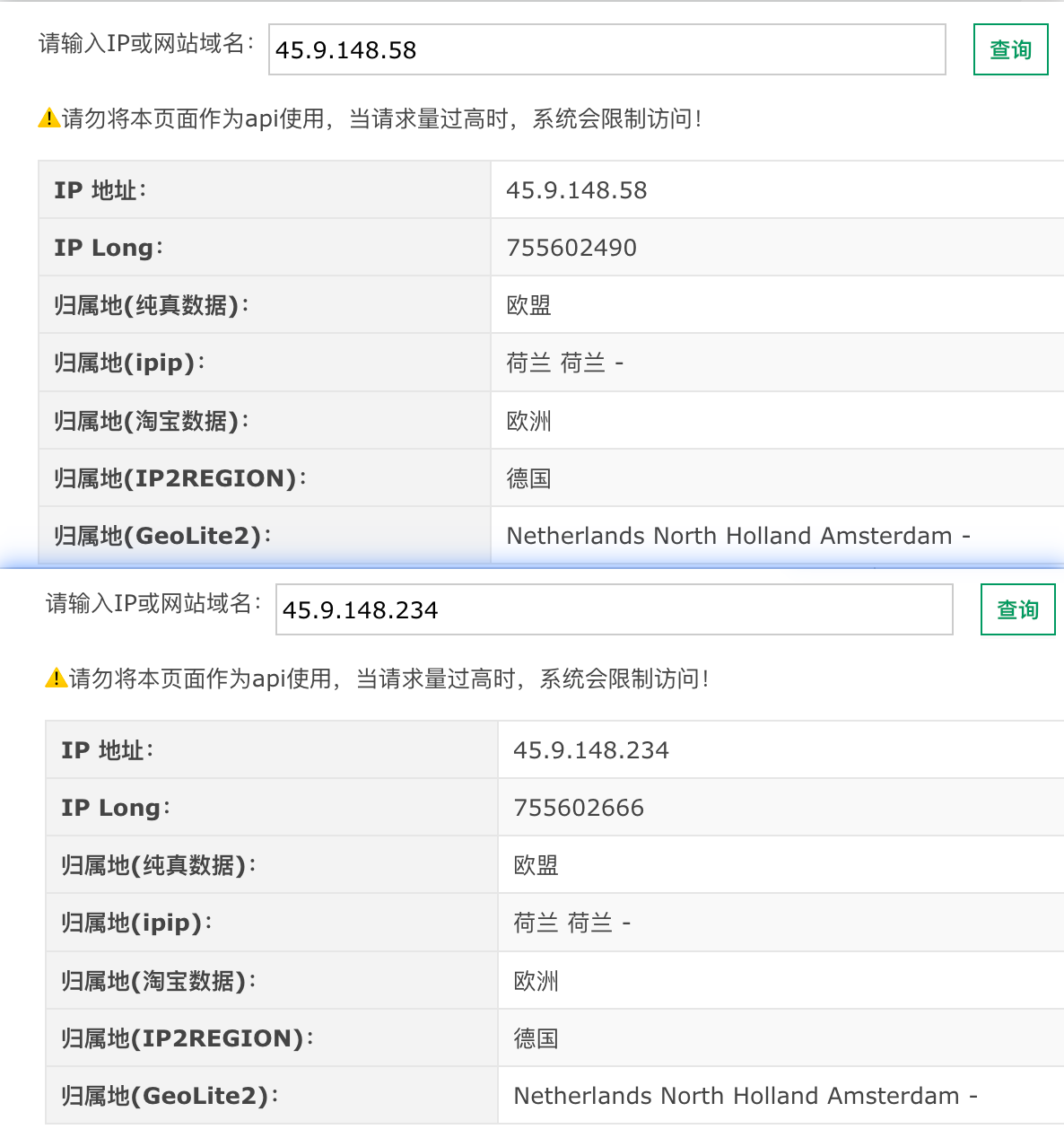Select the IP Long value 755602490

click(x=571, y=248)
